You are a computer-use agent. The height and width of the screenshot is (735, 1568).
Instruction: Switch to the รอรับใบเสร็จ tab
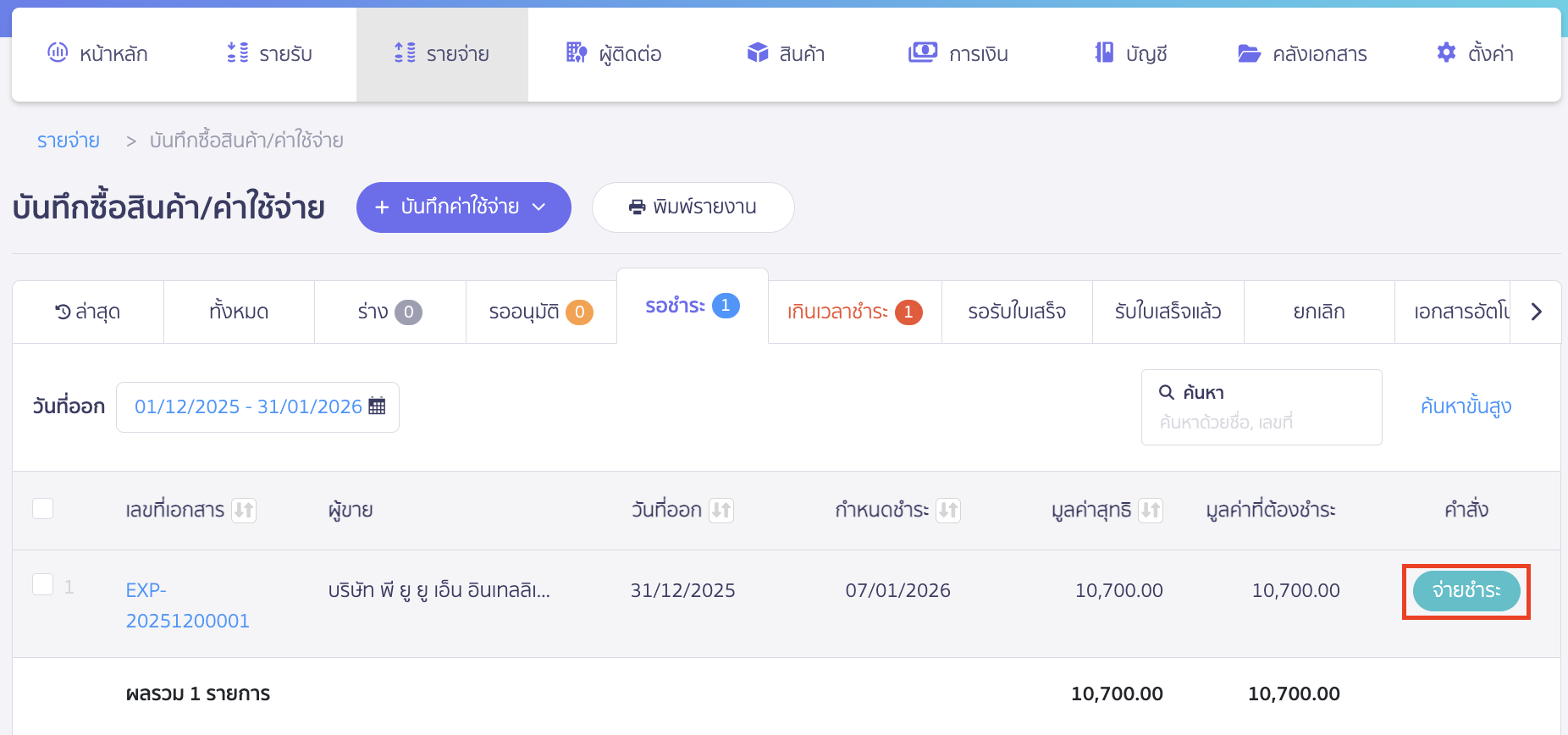[x=1017, y=312]
